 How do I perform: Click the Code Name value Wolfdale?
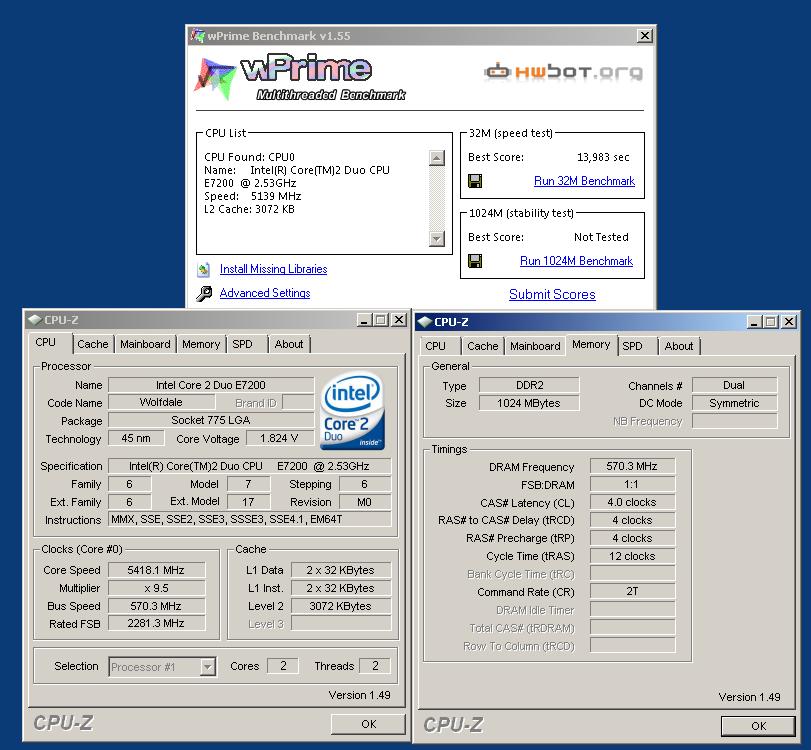click(161, 402)
